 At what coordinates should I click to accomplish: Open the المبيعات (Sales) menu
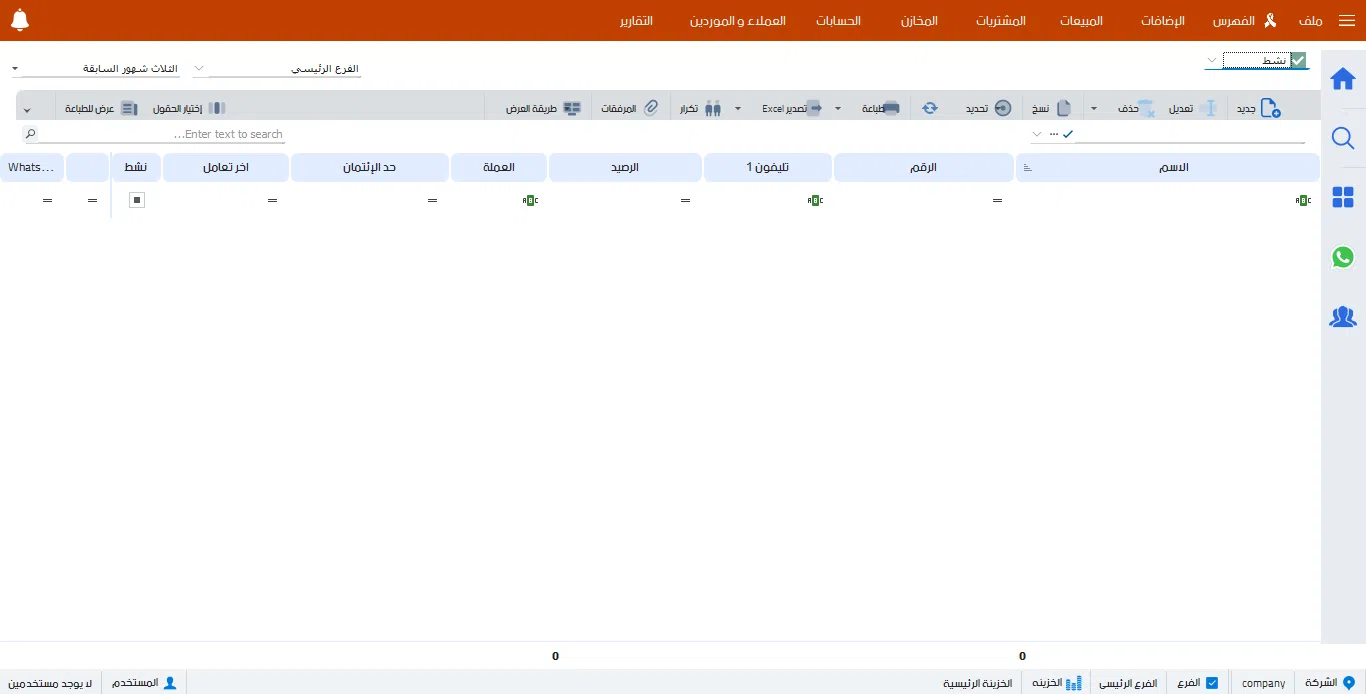click(x=1081, y=21)
